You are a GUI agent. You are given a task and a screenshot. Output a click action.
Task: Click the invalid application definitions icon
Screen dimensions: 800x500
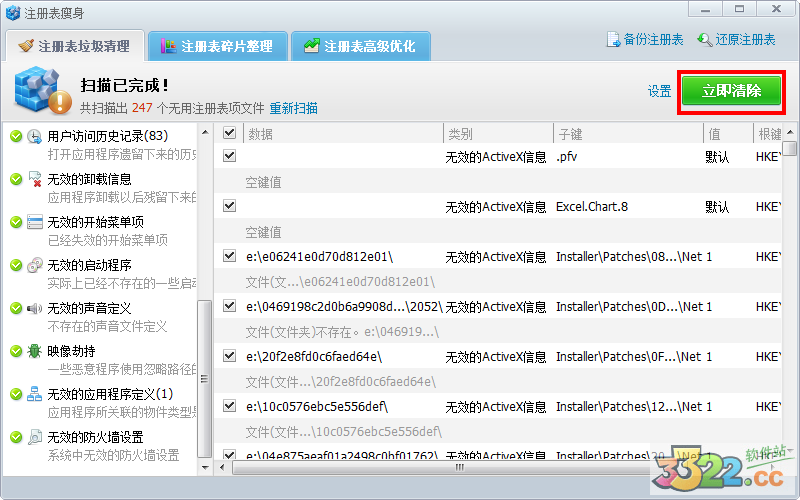click(34, 394)
